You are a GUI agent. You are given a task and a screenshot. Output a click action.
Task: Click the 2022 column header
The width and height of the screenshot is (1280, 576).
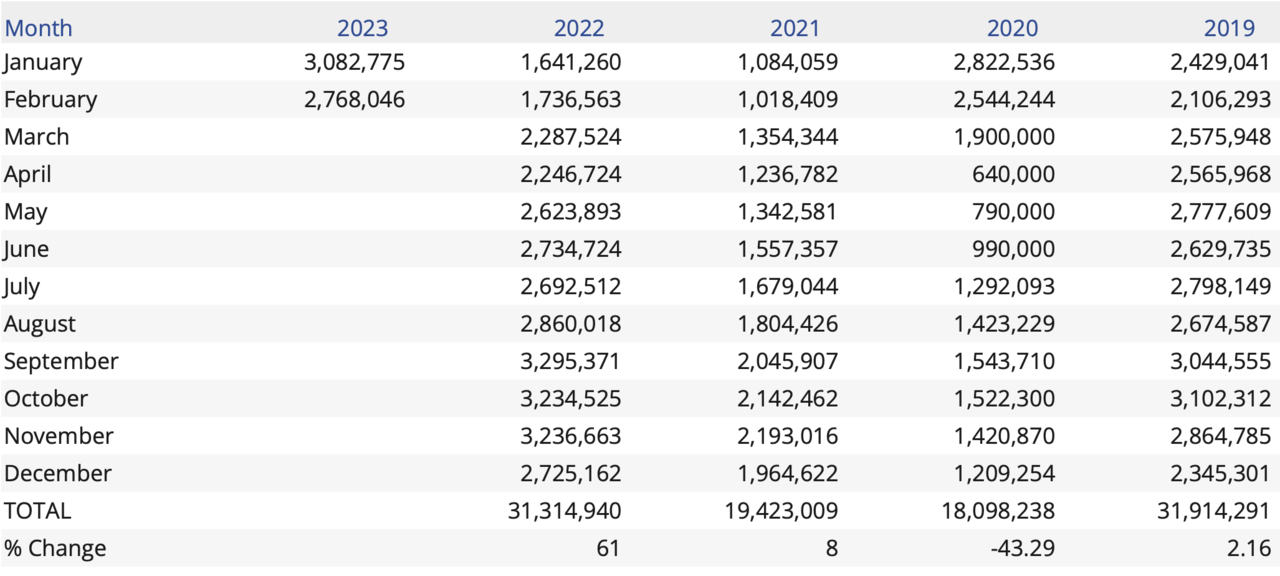[x=579, y=28]
